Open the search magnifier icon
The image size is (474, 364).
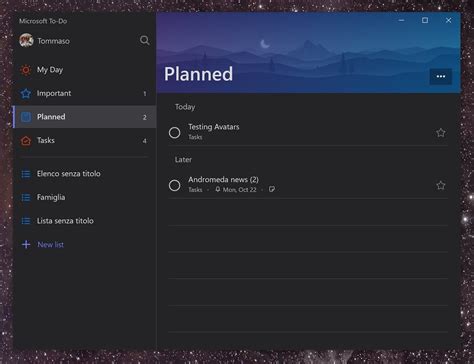coord(144,40)
